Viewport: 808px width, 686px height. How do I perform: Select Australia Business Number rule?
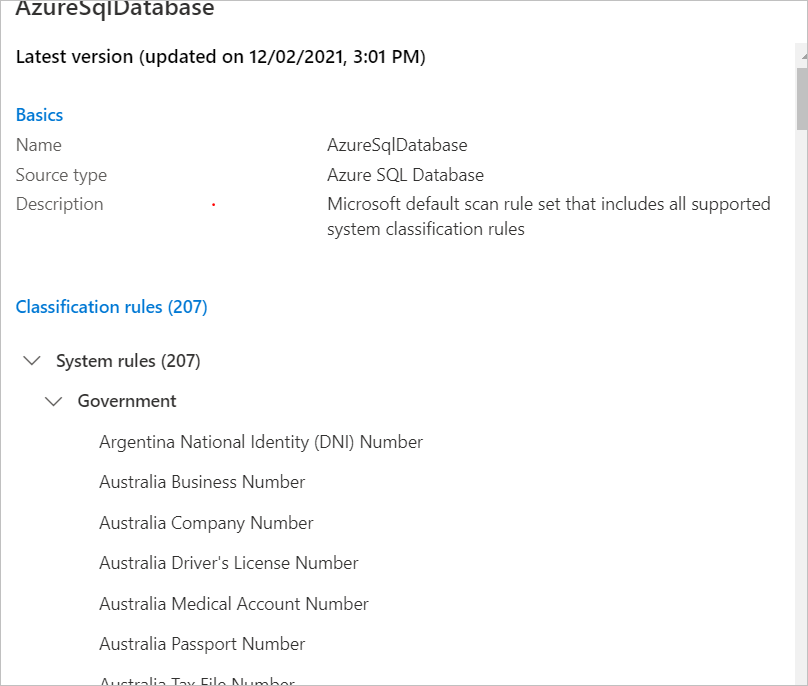pos(202,482)
